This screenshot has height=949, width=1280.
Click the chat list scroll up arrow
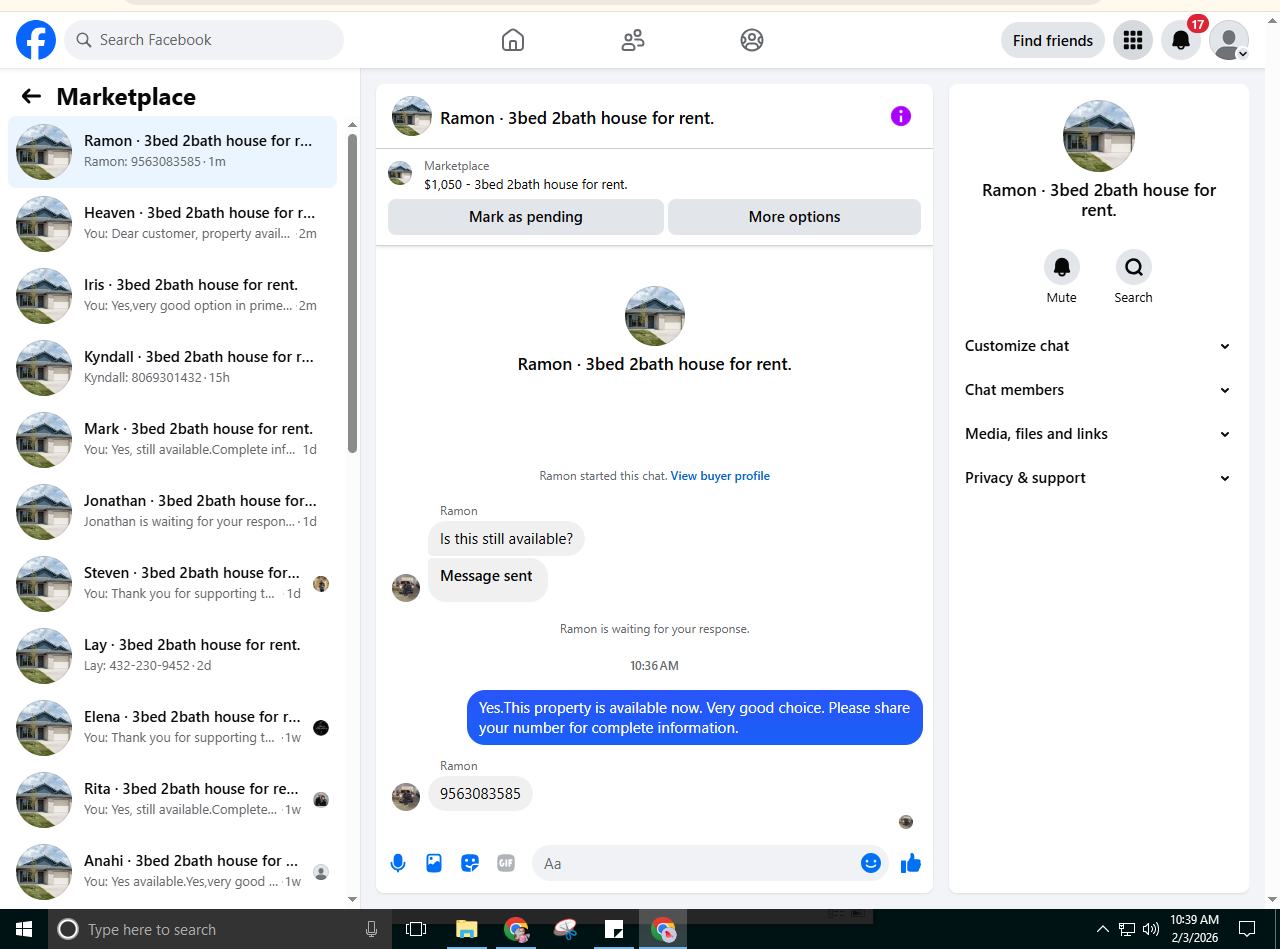coord(352,124)
